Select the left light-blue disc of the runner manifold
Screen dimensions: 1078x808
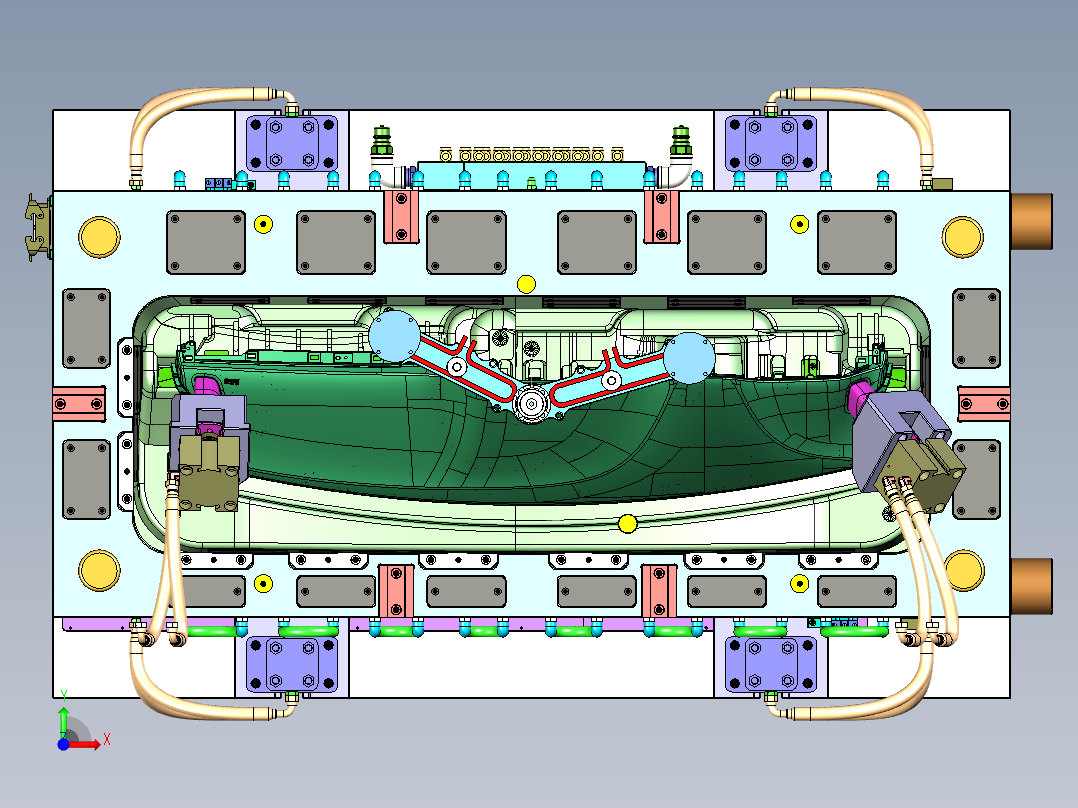coord(394,336)
